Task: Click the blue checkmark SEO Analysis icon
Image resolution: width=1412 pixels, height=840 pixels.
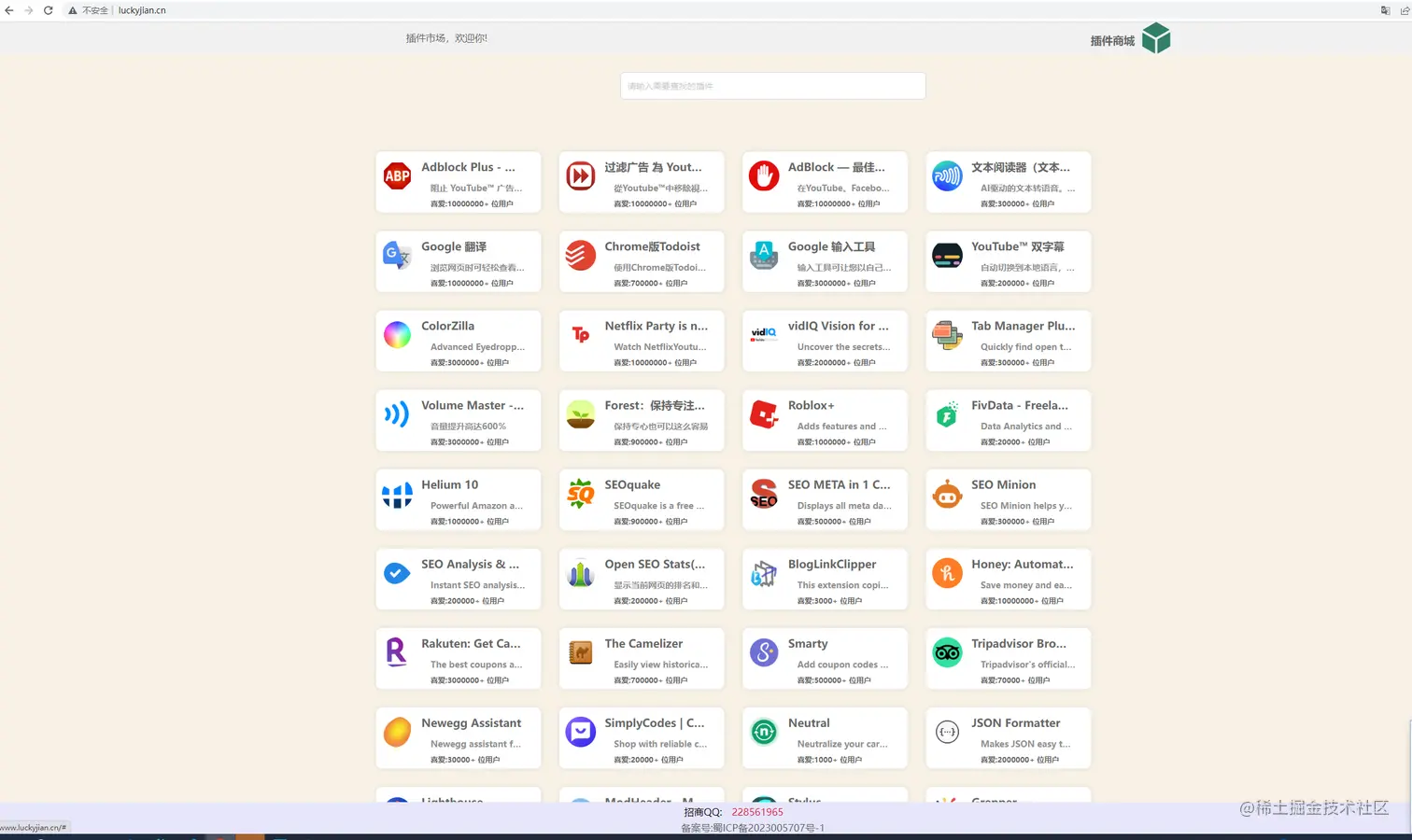Action: click(397, 572)
